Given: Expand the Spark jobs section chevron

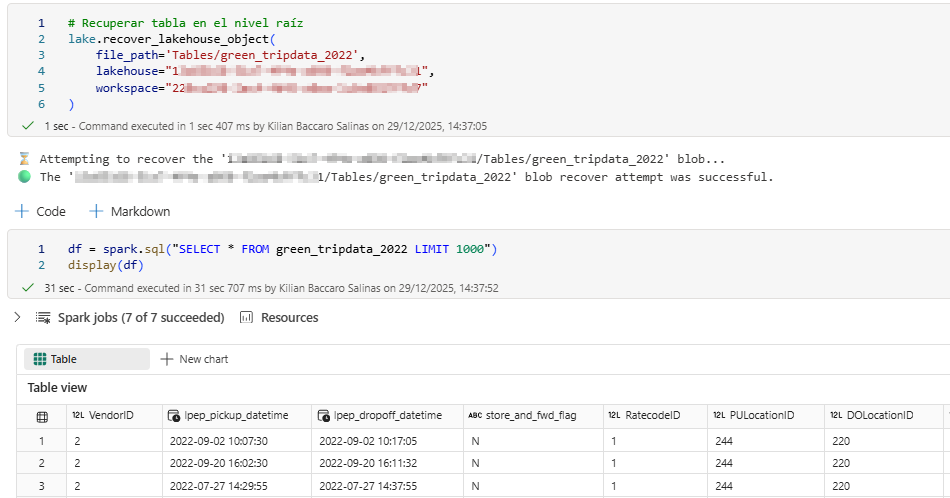Looking at the screenshot, I should (x=18, y=317).
